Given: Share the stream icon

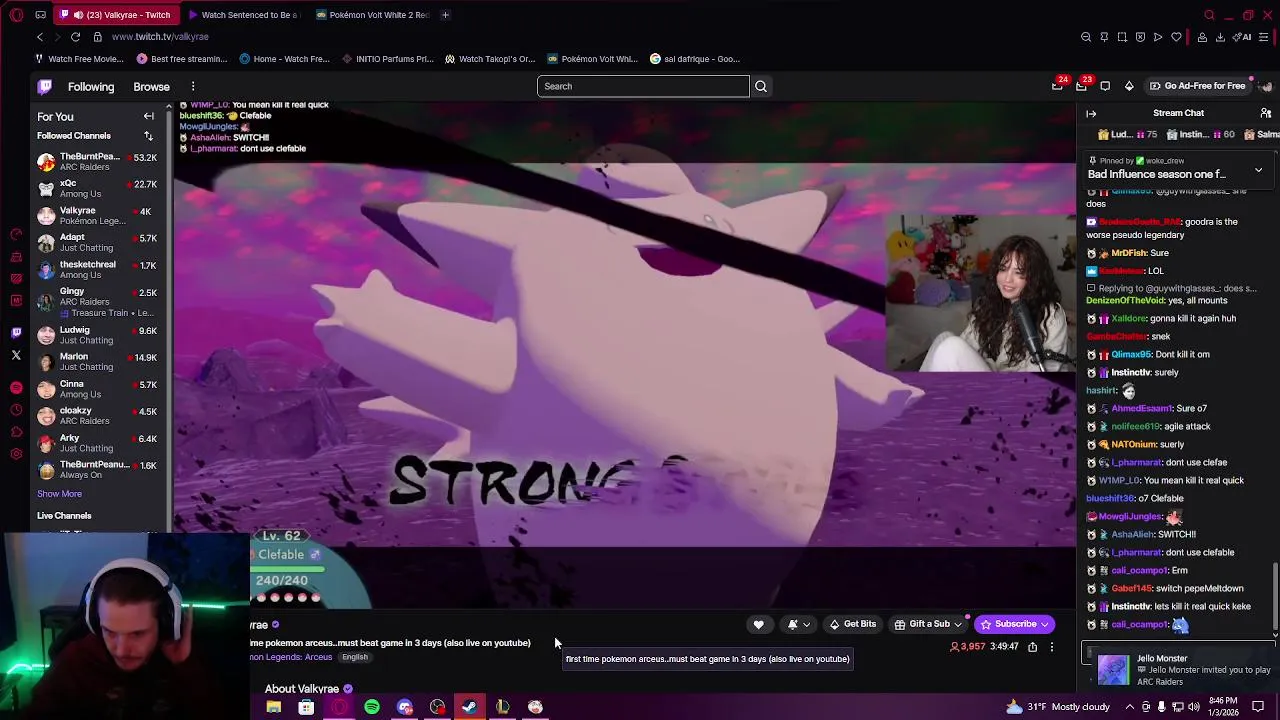Looking at the screenshot, I should pos(1032,647).
